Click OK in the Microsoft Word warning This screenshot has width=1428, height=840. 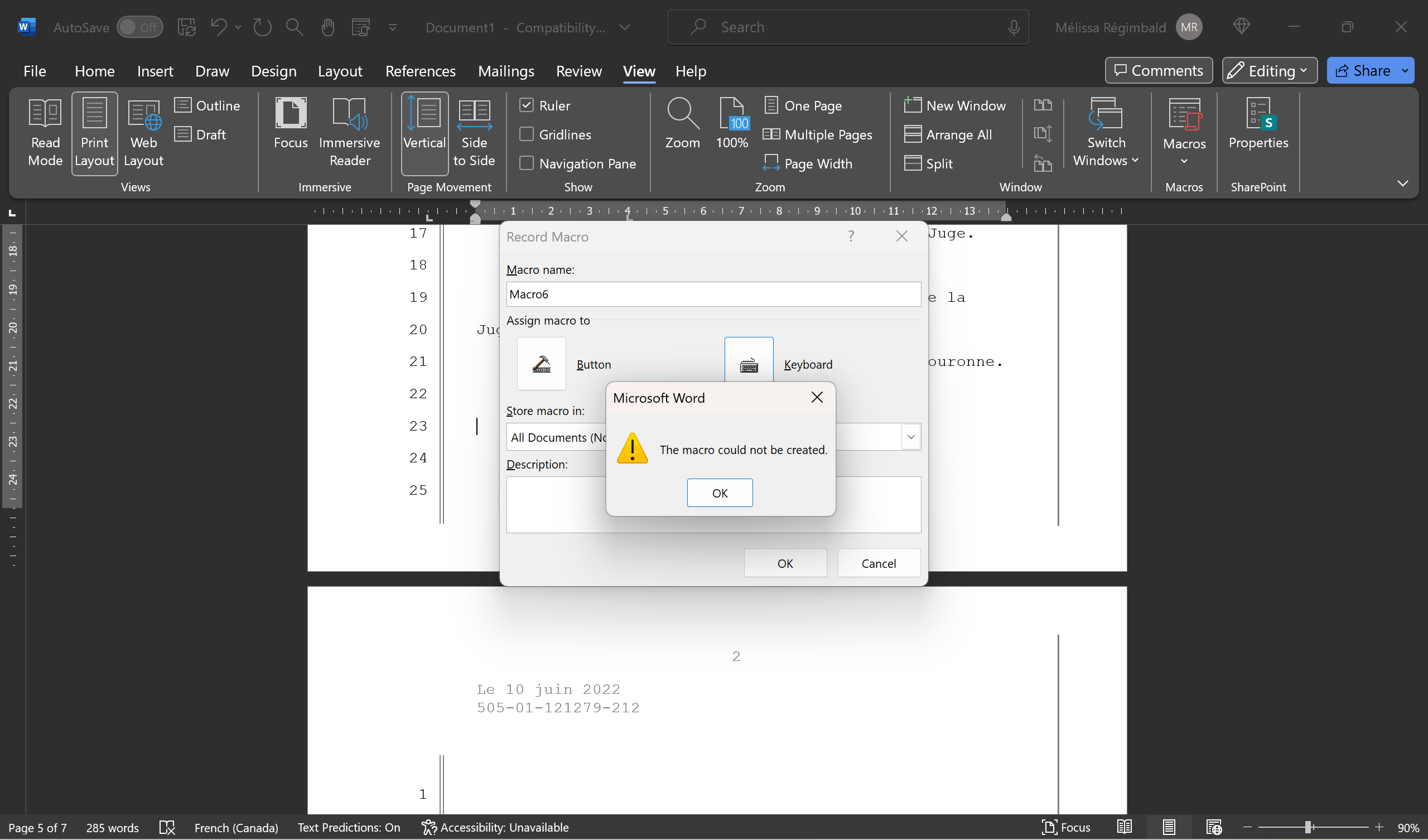click(x=720, y=493)
